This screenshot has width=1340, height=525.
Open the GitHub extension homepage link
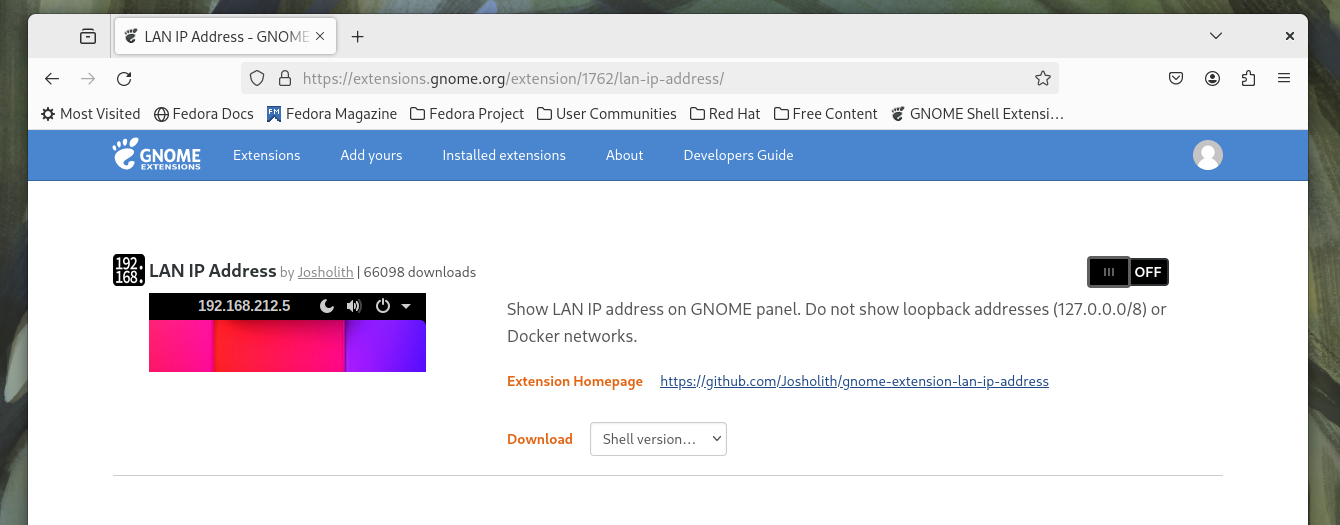854,381
